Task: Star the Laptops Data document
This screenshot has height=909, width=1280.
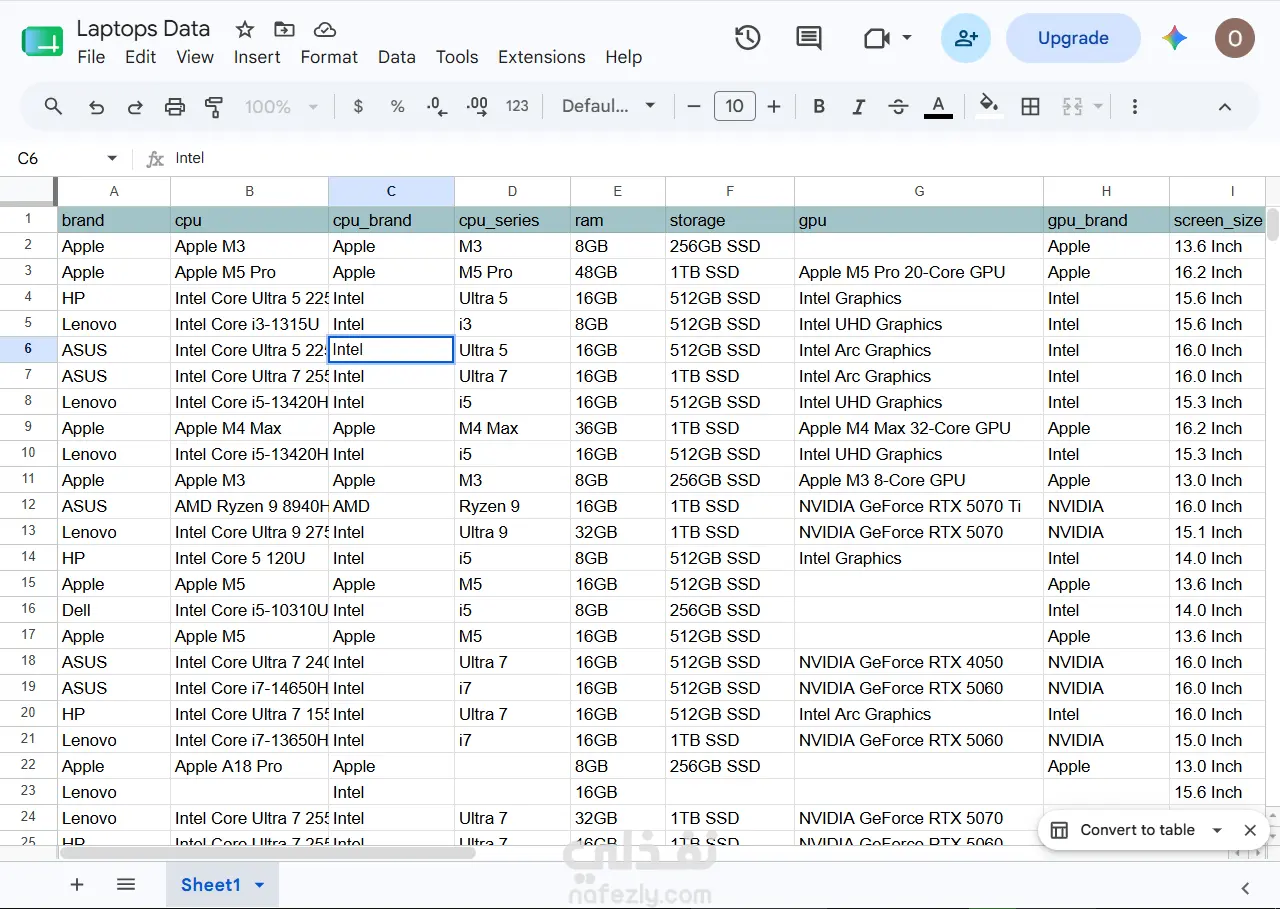Action: tap(245, 29)
